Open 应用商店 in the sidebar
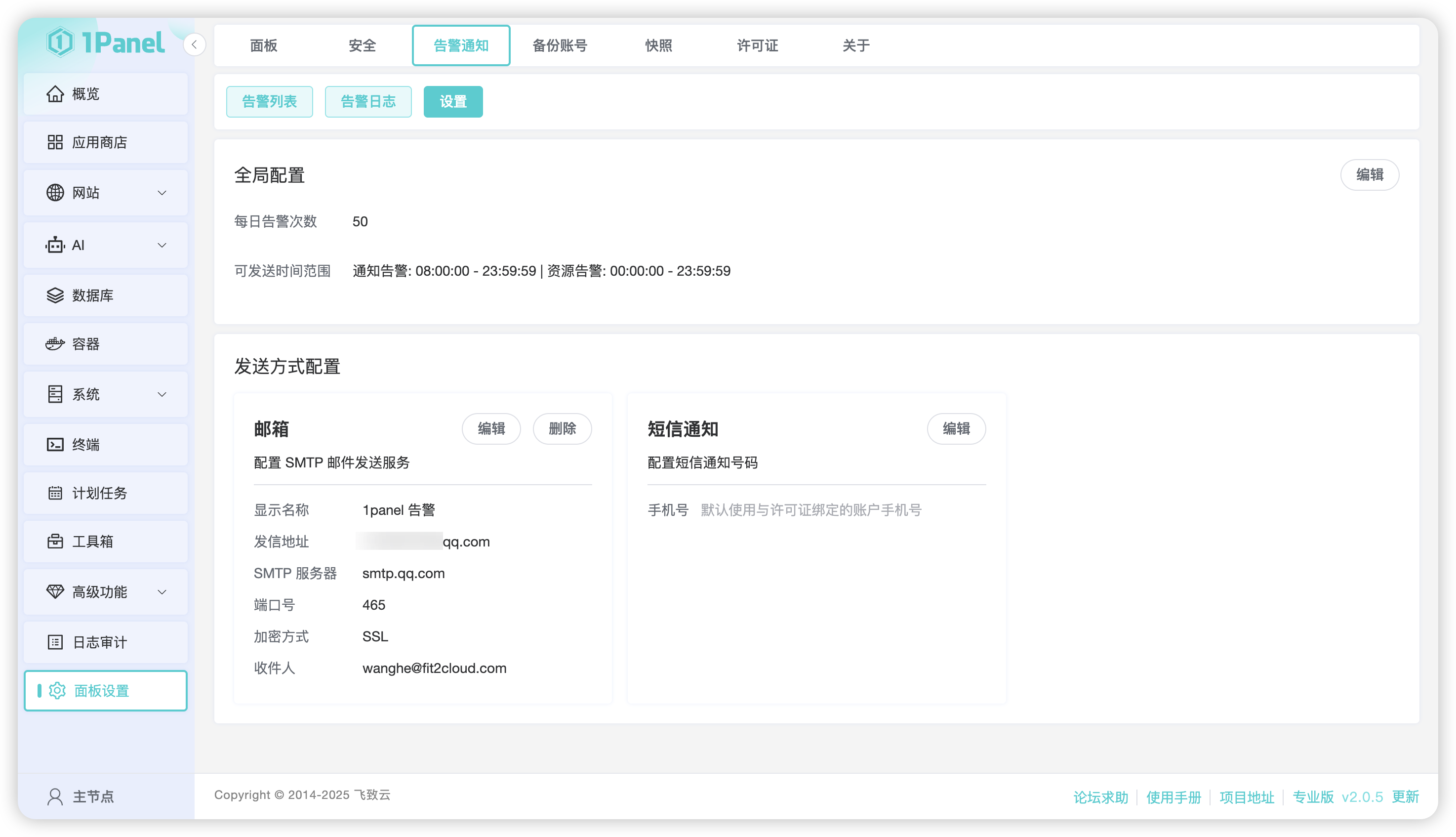Viewport: 1456px width, 837px height. pyautogui.click(x=106, y=142)
